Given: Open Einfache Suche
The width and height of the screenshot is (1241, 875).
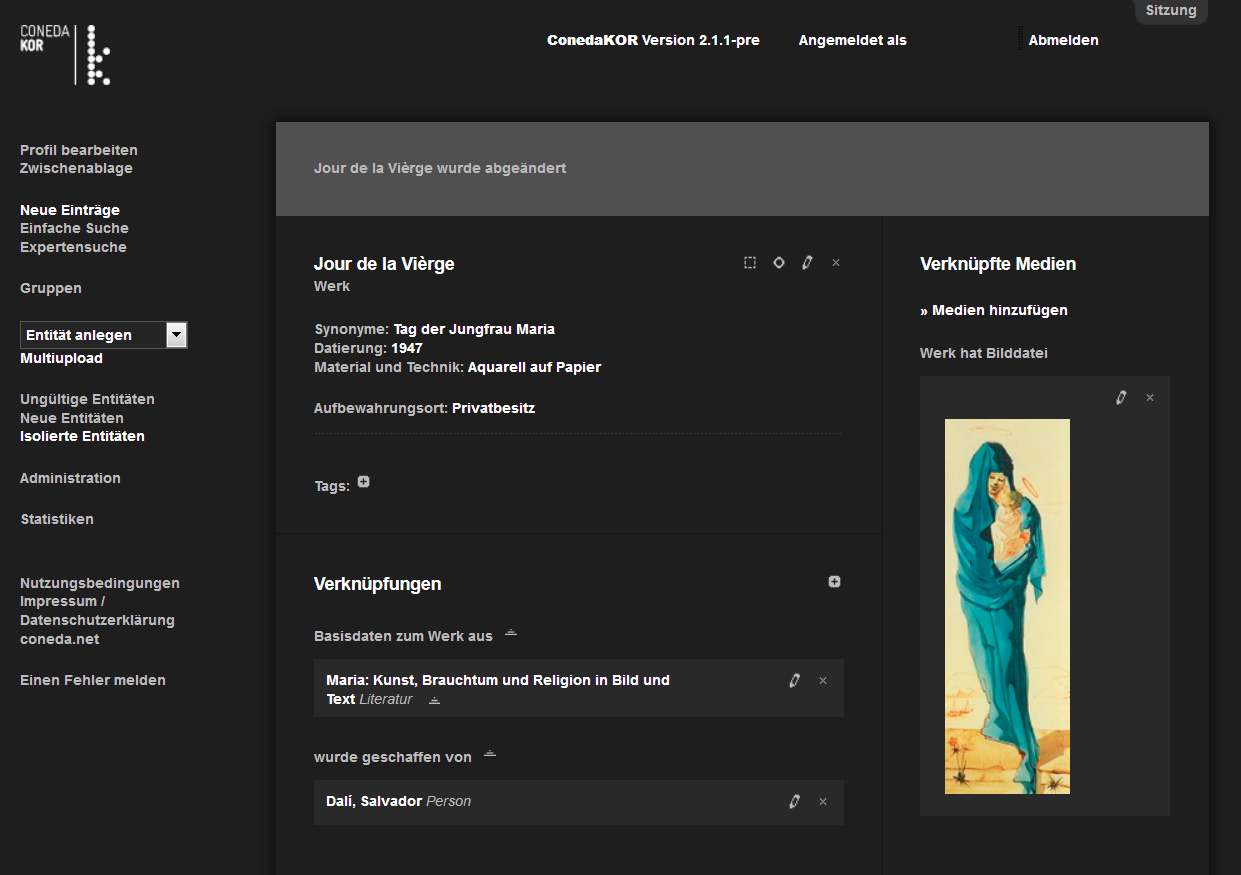Looking at the screenshot, I should [x=74, y=228].
